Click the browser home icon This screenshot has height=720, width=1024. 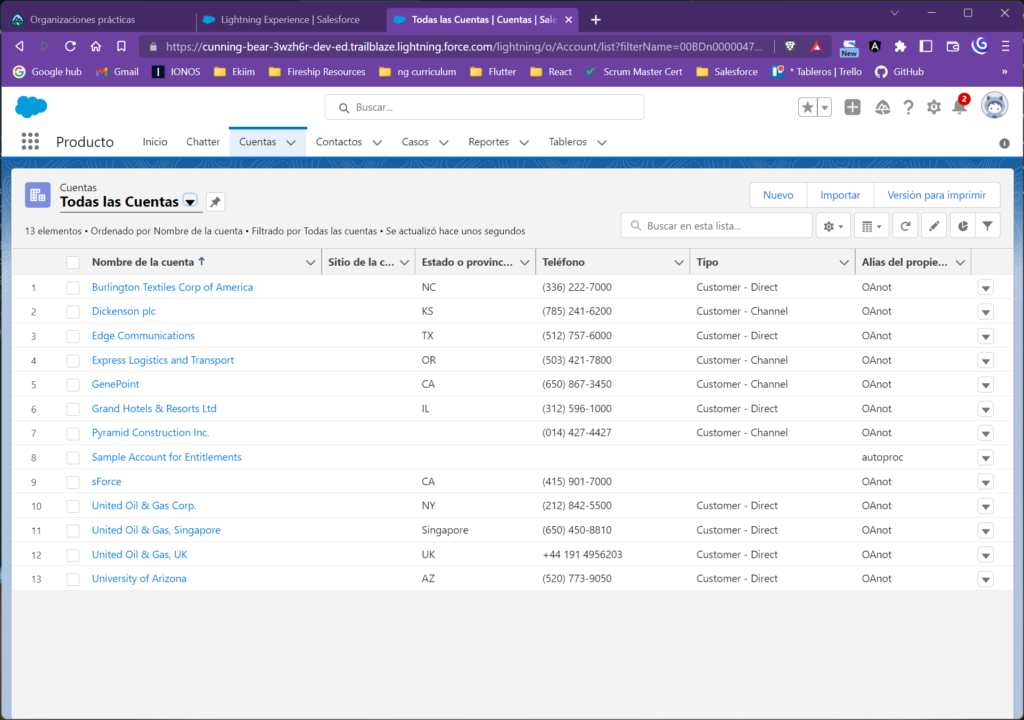point(95,46)
